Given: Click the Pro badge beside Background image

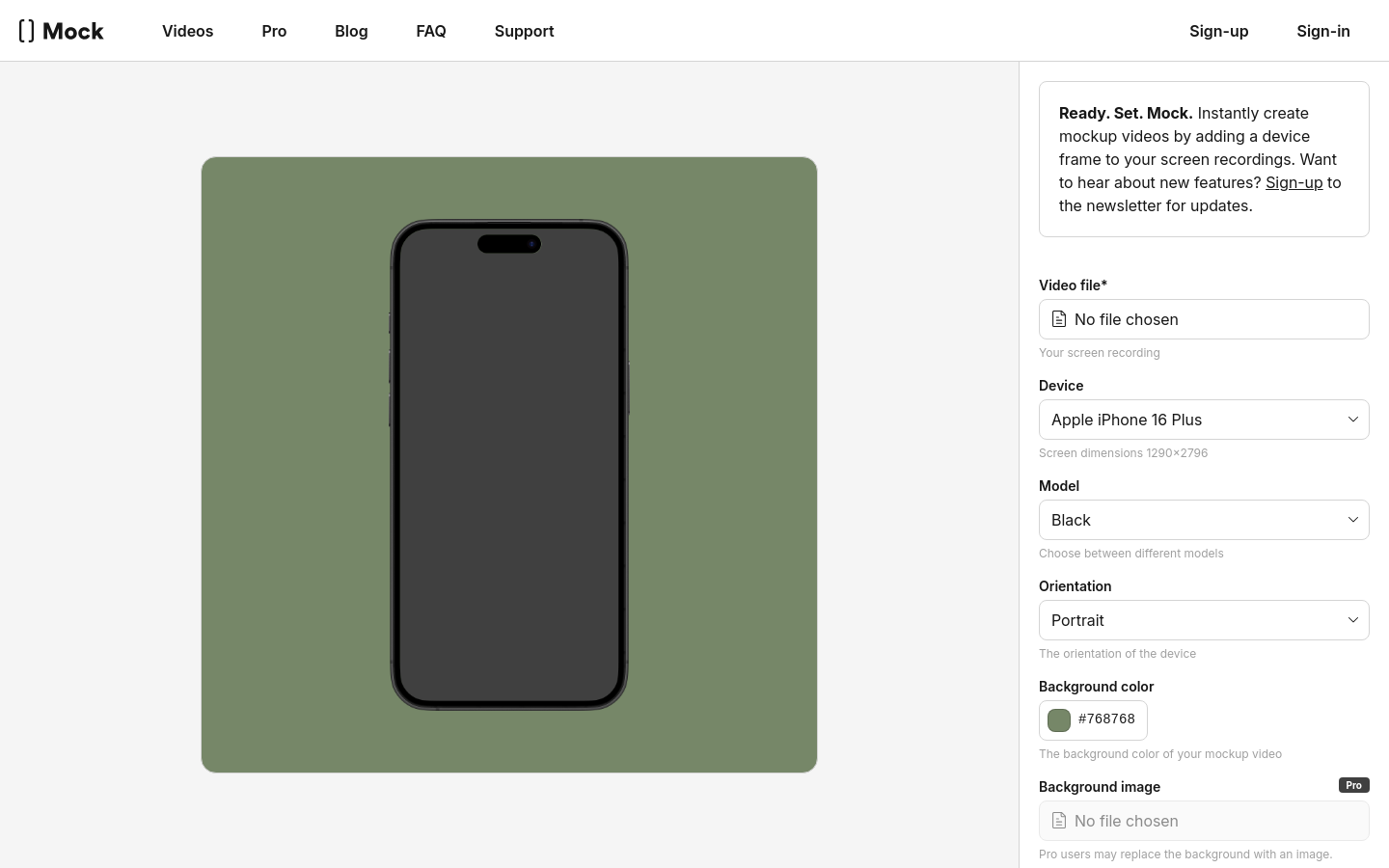Looking at the screenshot, I should coord(1353,785).
